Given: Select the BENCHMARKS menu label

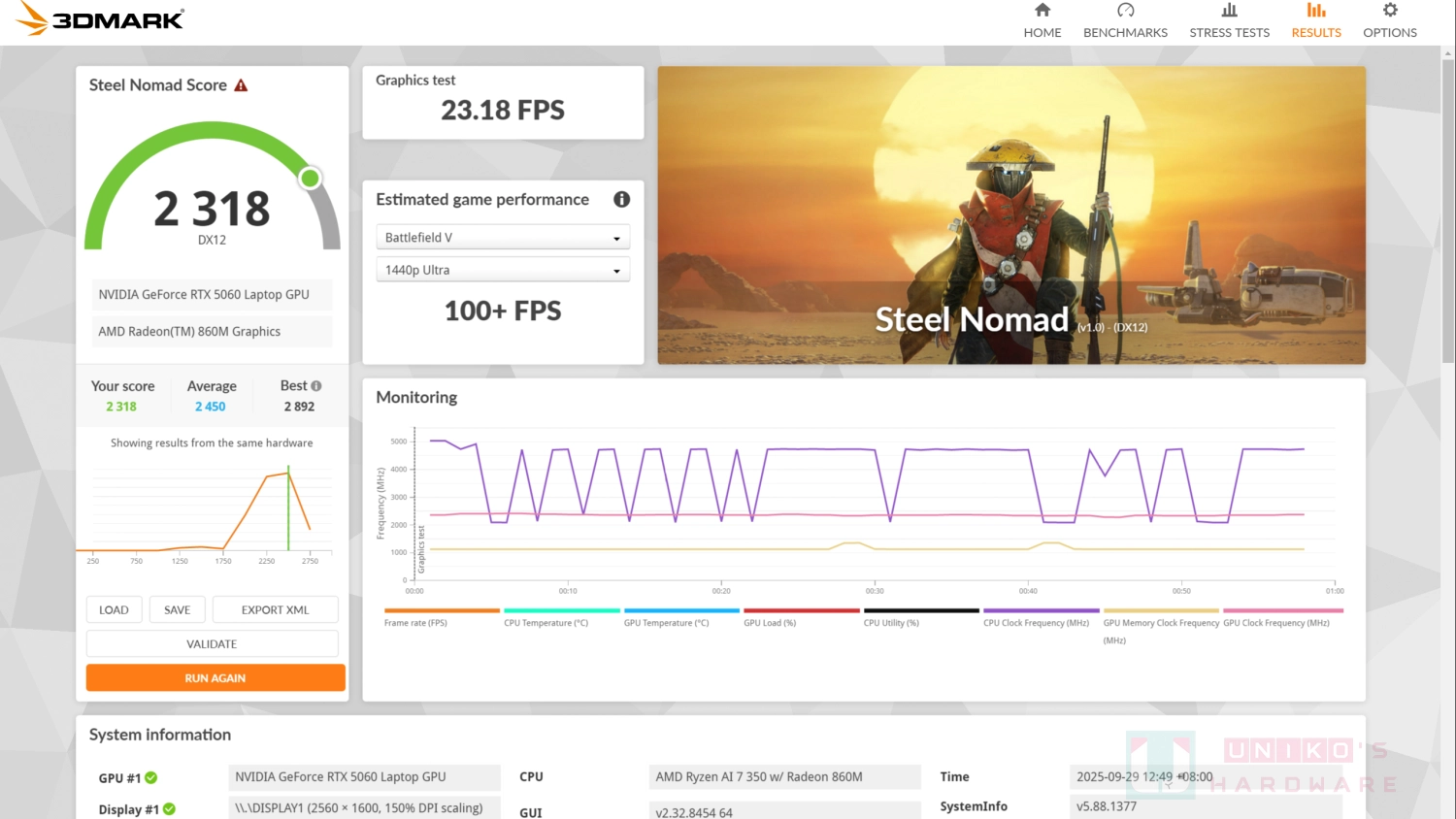Looking at the screenshot, I should tap(1126, 32).
